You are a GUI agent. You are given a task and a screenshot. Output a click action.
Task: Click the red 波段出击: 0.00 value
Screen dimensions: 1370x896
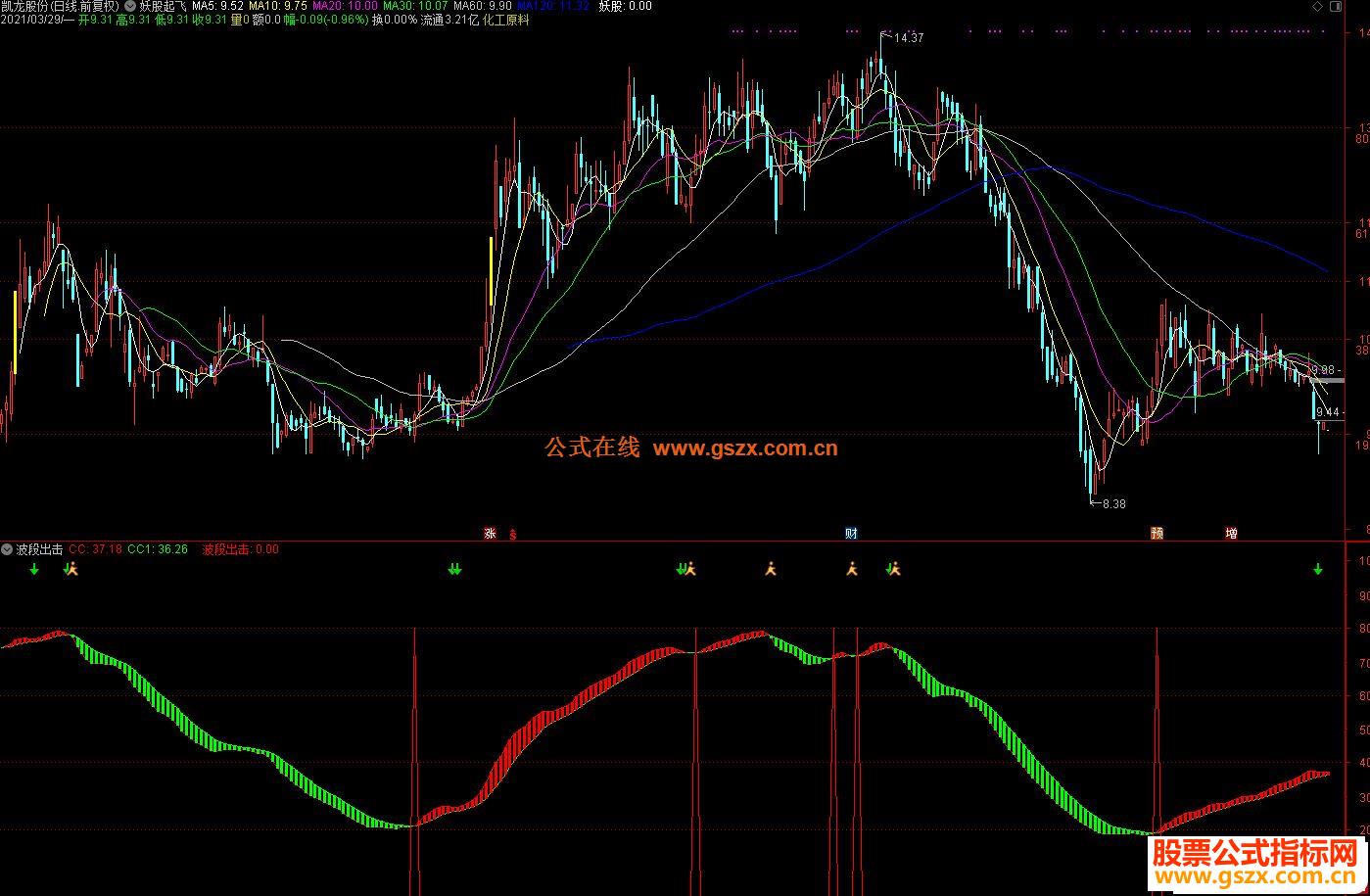tap(241, 549)
